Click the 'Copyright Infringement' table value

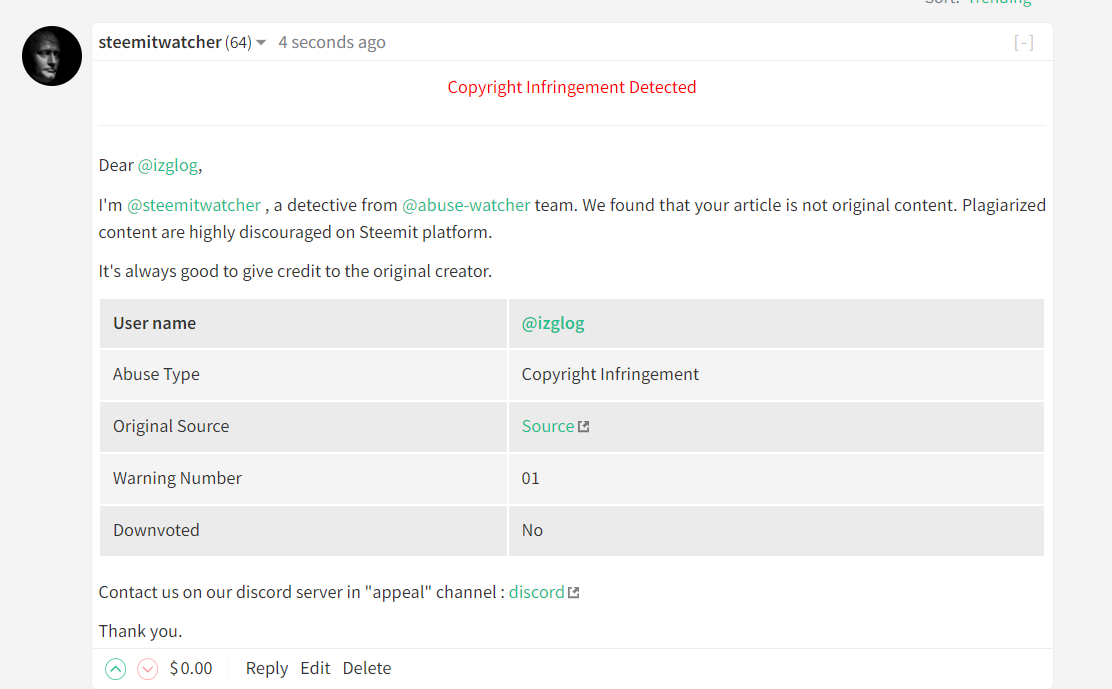(x=610, y=374)
